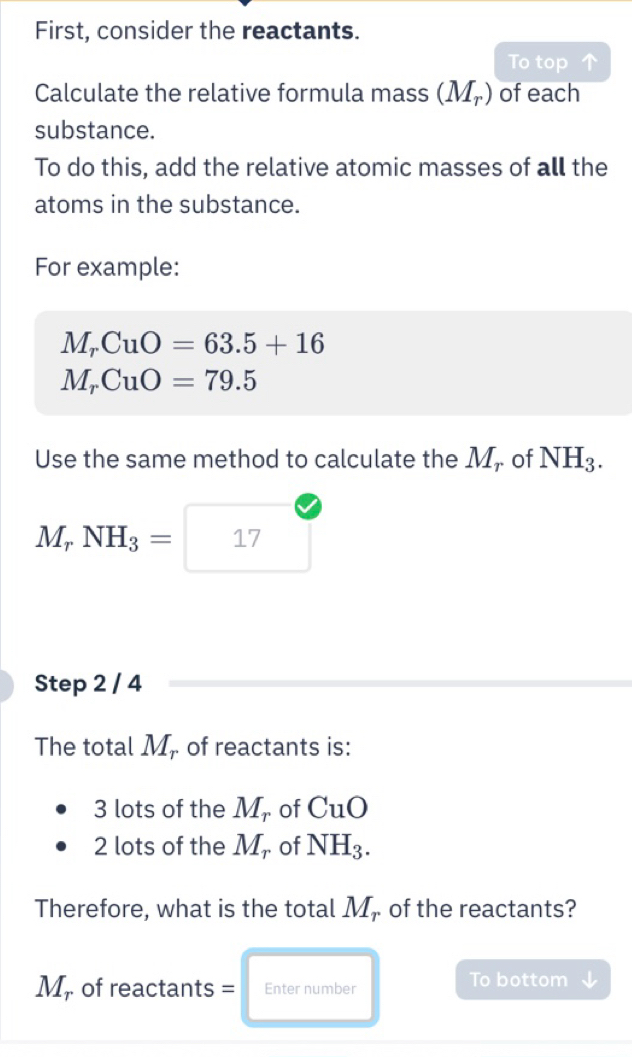Click the Mr NH3 equation label
The height and width of the screenshot is (1057, 632).
click(x=104, y=539)
